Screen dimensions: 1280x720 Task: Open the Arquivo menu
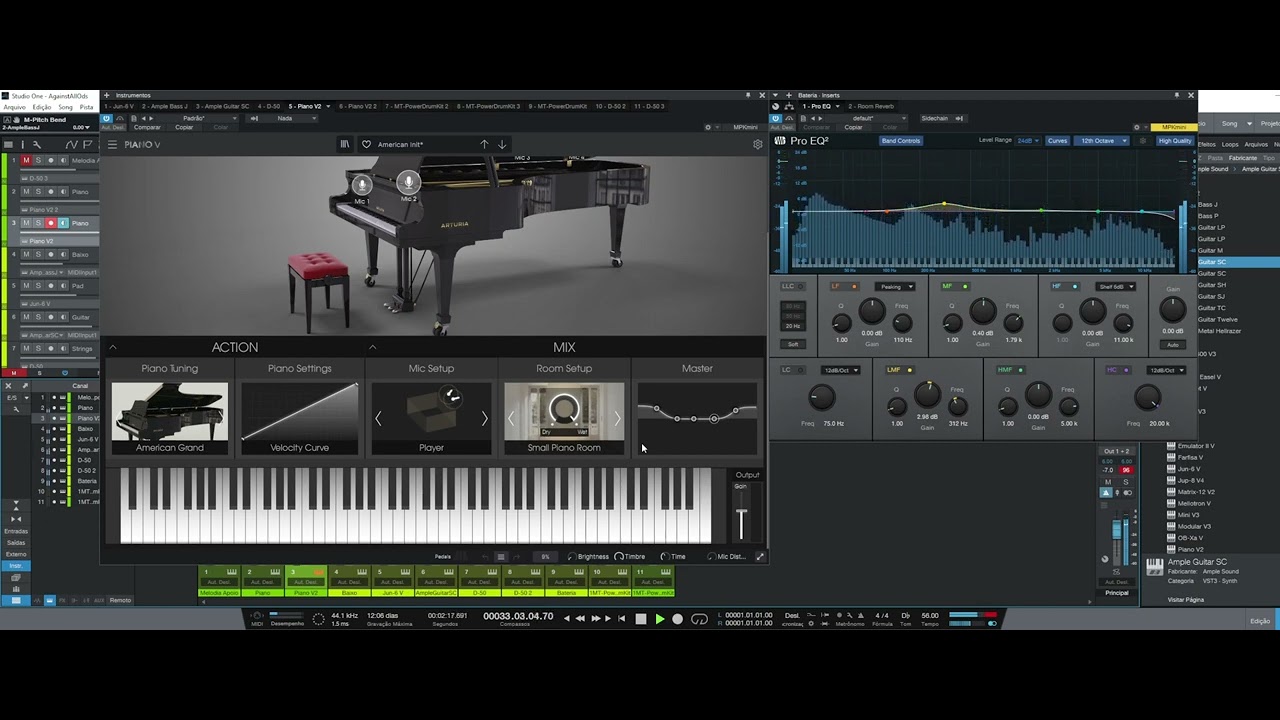15,107
